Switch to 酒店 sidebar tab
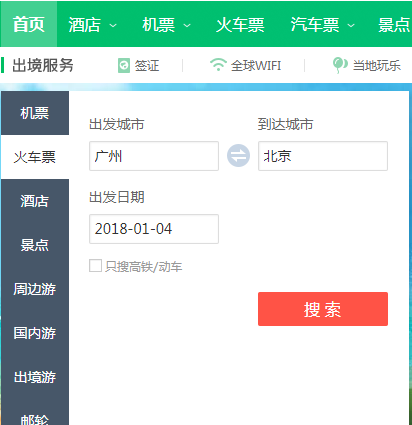The image size is (412, 425). point(35,201)
